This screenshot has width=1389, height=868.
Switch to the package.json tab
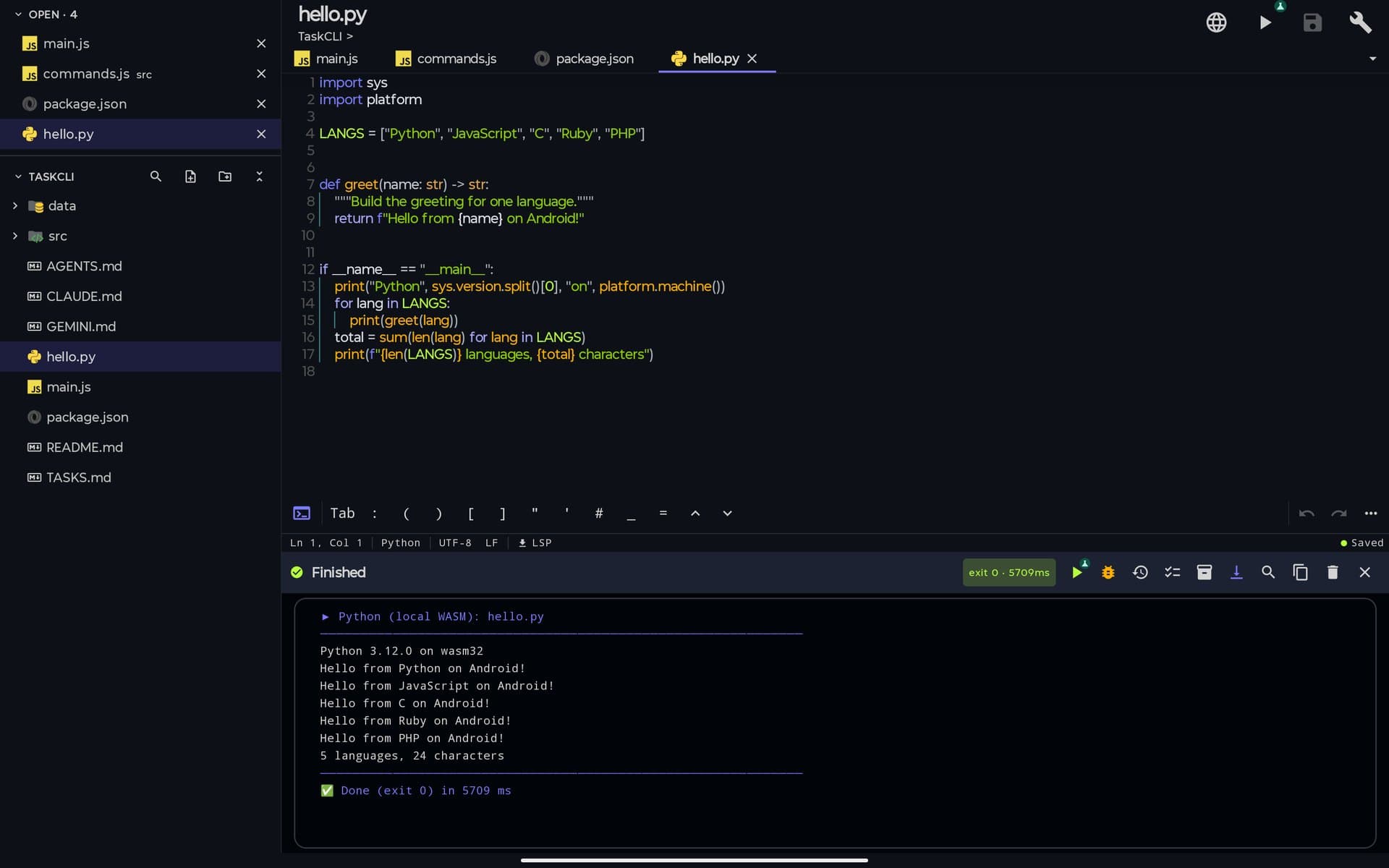pyautogui.click(x=585, y=59)
